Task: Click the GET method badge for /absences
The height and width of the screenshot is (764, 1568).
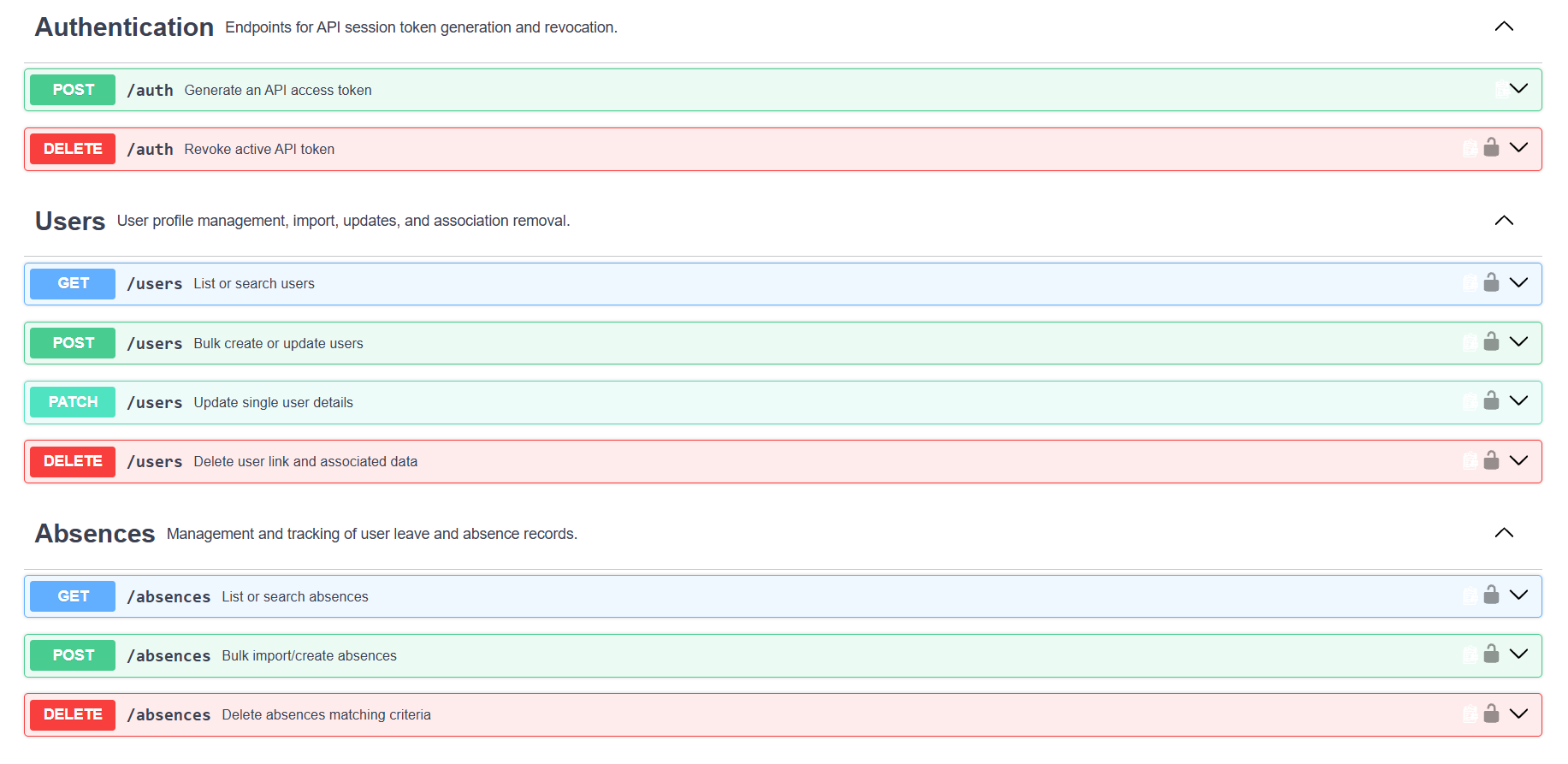Action: pyautogui.click(x=73, y=596)
